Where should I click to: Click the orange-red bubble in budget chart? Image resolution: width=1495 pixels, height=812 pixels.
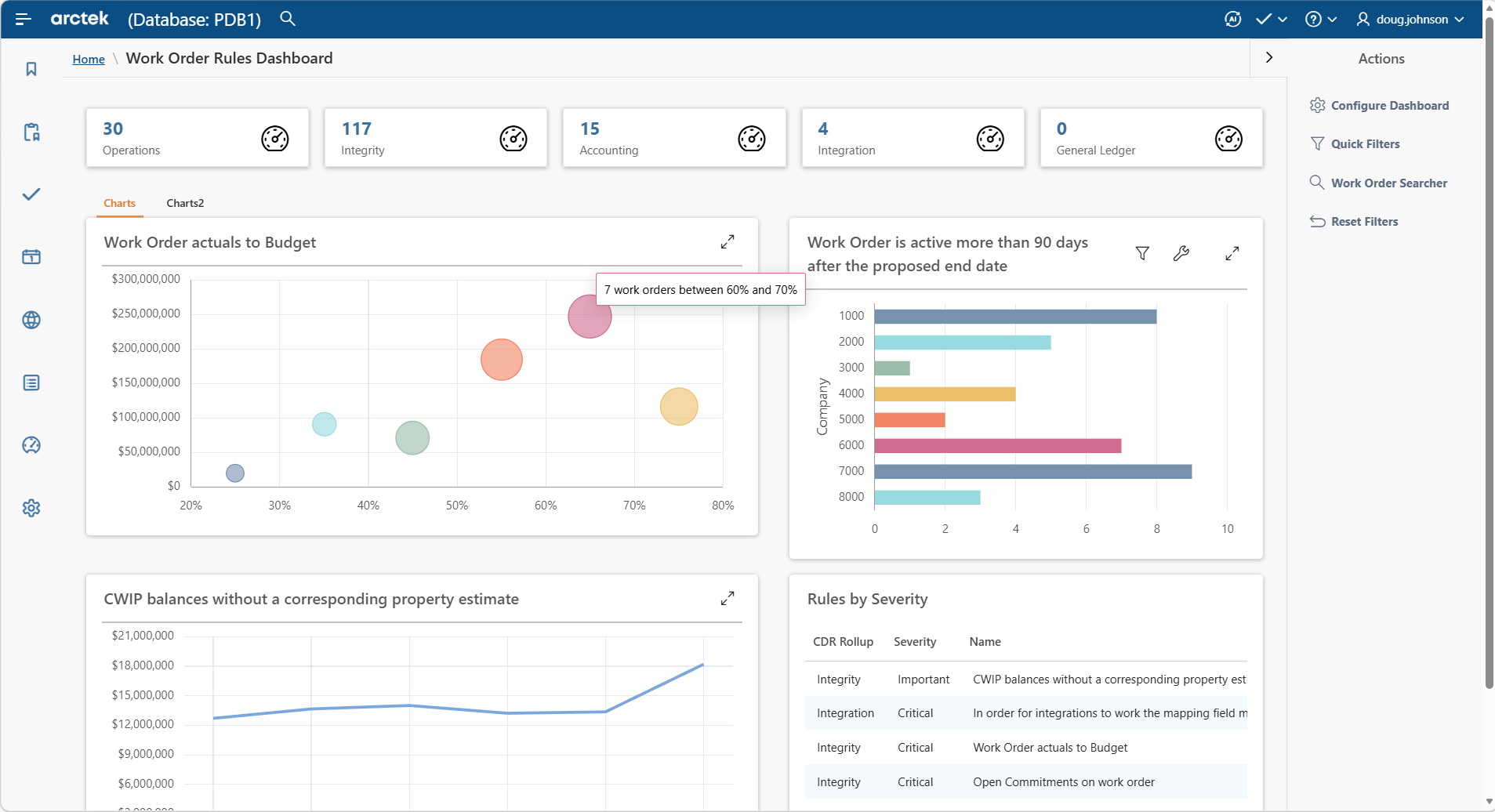502,360
